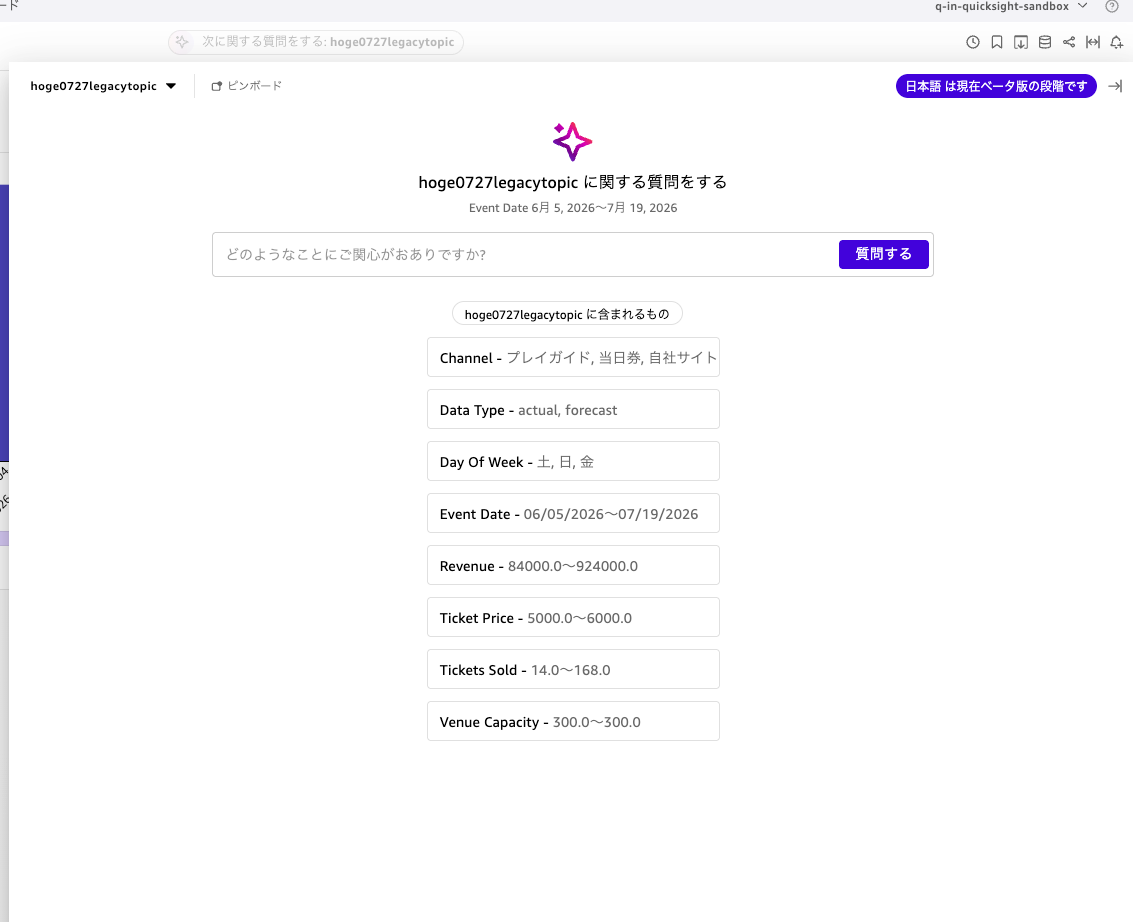Select the Day Of Week field card

[573, 461]
